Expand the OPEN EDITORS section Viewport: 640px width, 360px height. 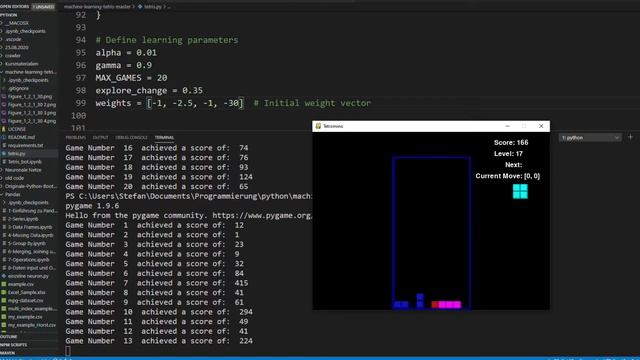pyautogui.click(x=15, y=7)
